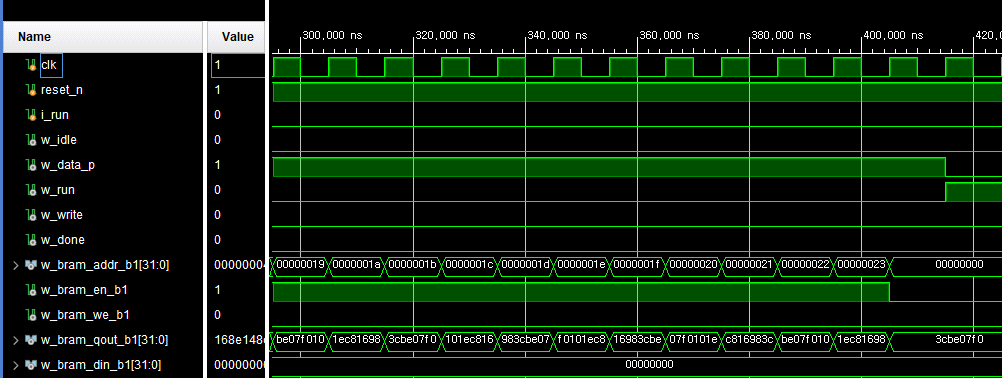Click the 300,000 ns time marker
Image resolution: width=1002 pixels, height=378 pixels.
332,36
